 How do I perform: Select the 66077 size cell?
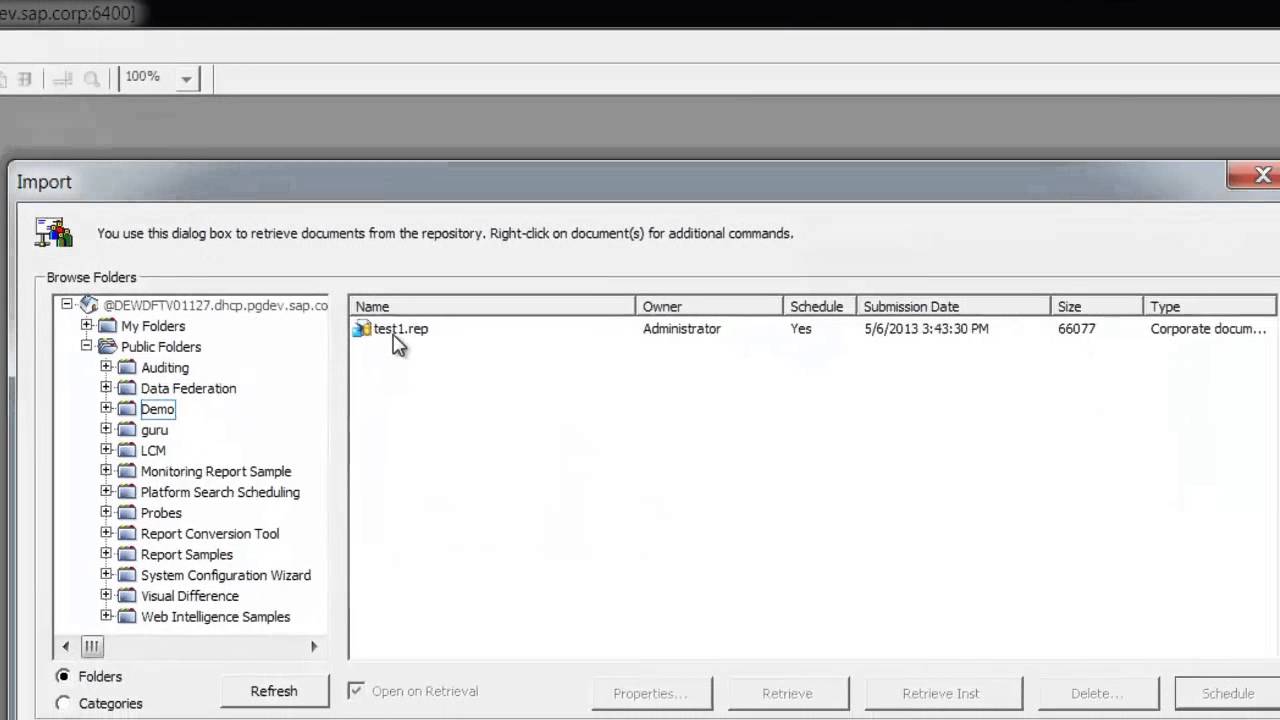1077,329
